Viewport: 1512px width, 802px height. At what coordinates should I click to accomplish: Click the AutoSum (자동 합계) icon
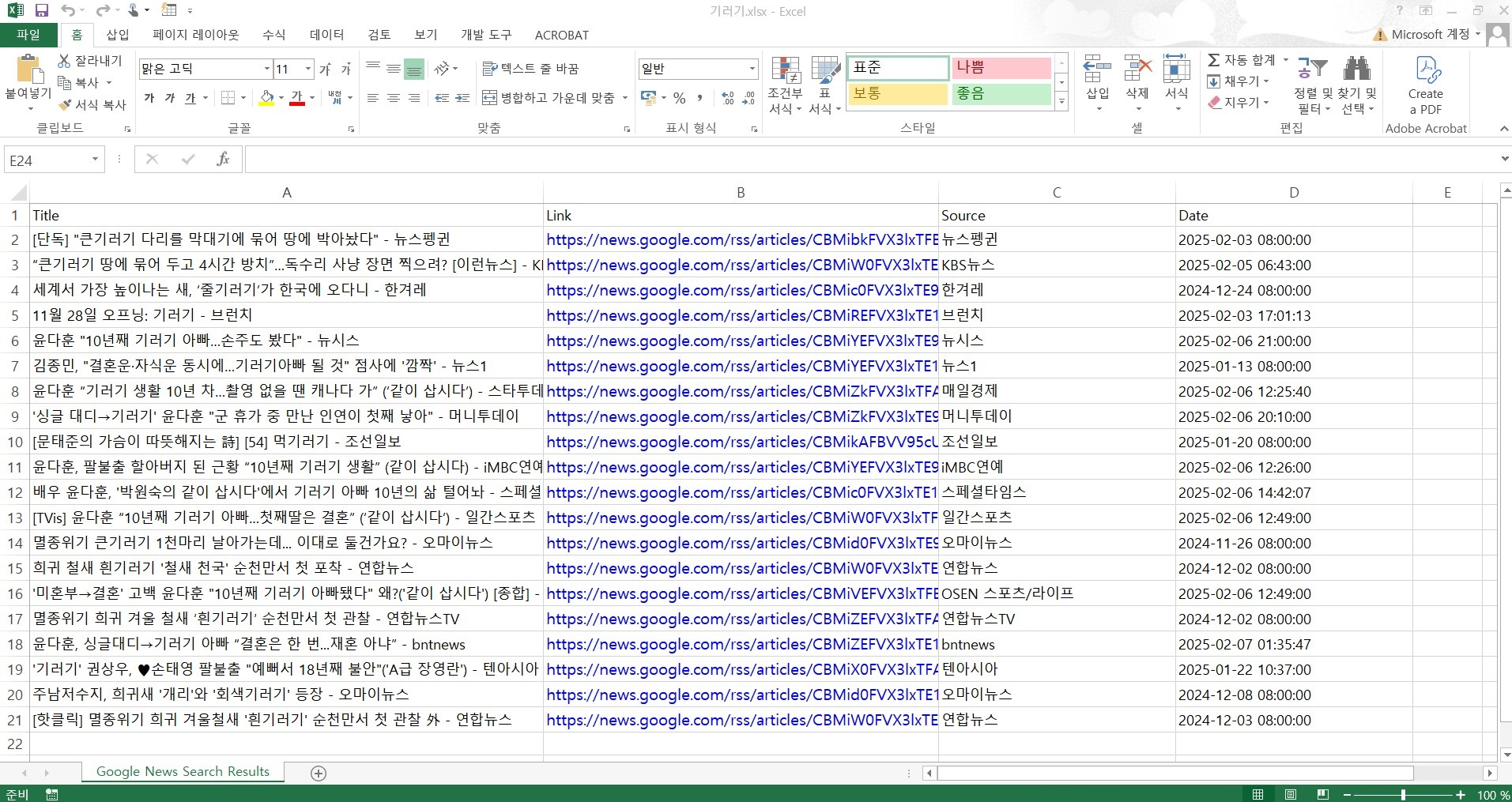(x=1214, y=59)
